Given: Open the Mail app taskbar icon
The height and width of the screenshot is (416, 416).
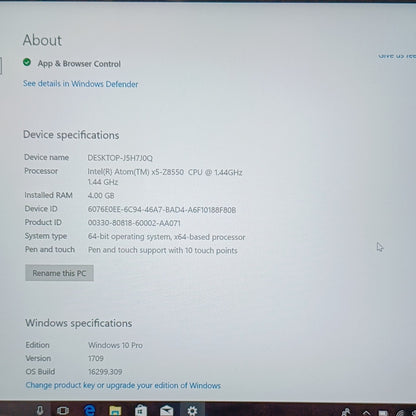Looking at the screenshot, I should tap(166, 411).
